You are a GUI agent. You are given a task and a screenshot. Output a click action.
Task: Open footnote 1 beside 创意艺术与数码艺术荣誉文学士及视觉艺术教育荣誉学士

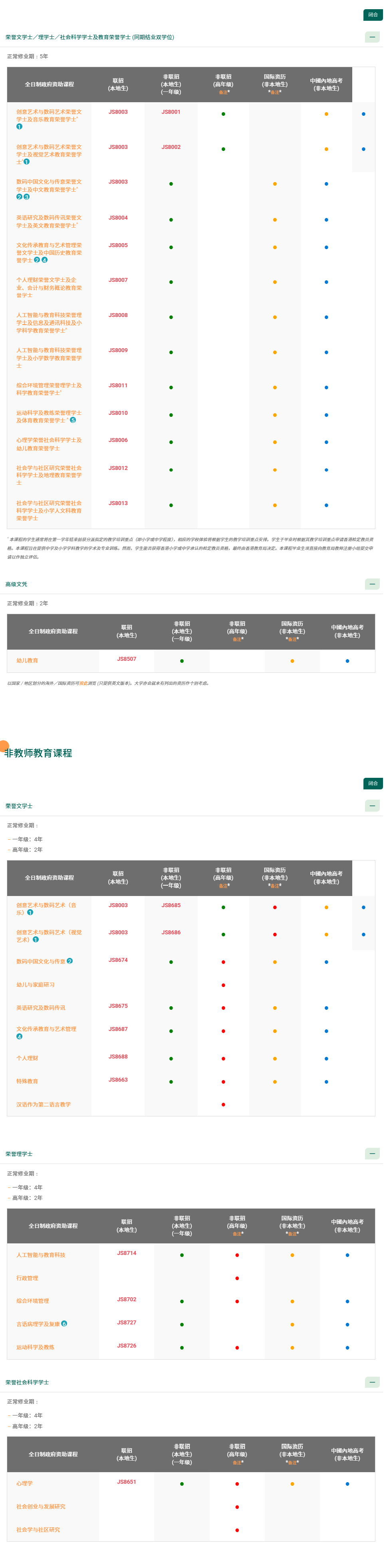pos(26,162)
